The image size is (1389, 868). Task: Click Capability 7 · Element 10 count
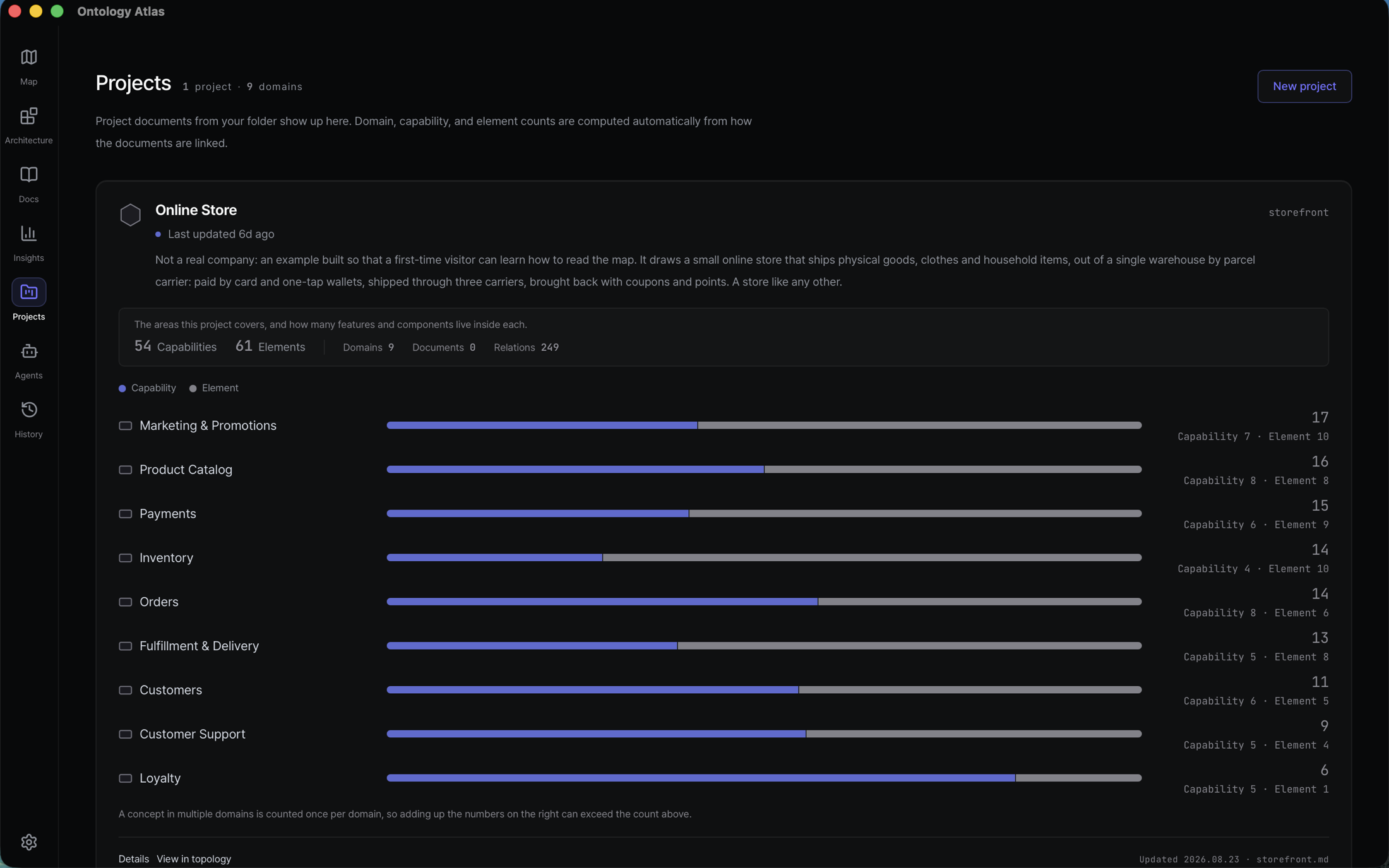[x=1253, y=437]
